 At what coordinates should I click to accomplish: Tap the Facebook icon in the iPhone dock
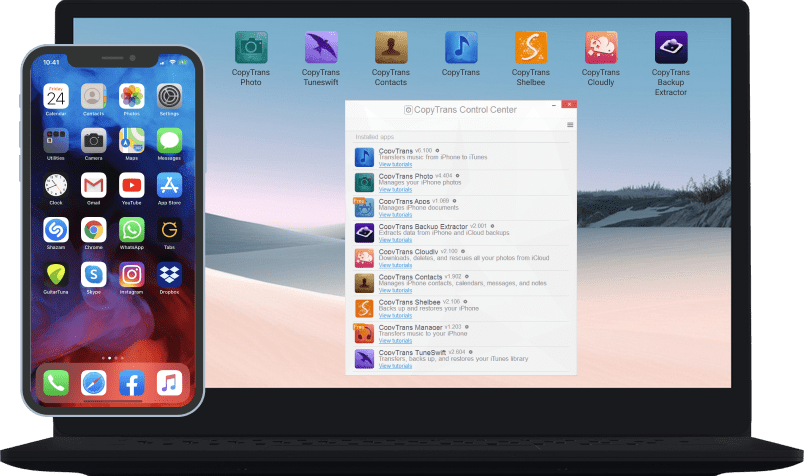131,383
